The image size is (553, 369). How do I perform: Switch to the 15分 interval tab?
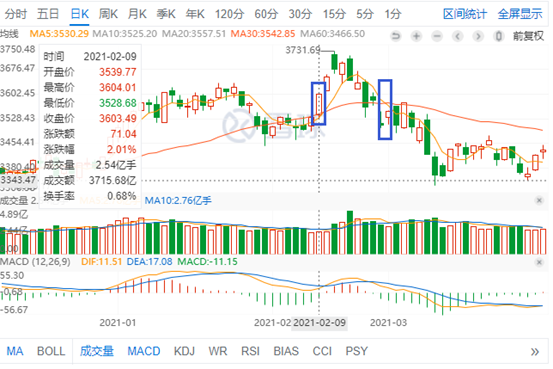tap(334, 14)
